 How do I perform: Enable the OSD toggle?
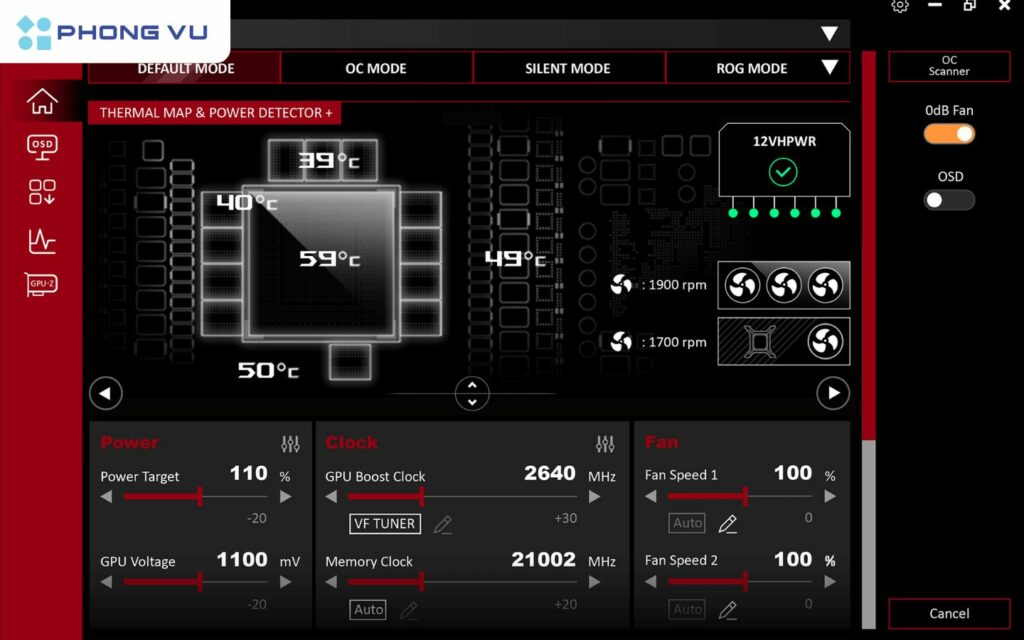tap(948, 200)
